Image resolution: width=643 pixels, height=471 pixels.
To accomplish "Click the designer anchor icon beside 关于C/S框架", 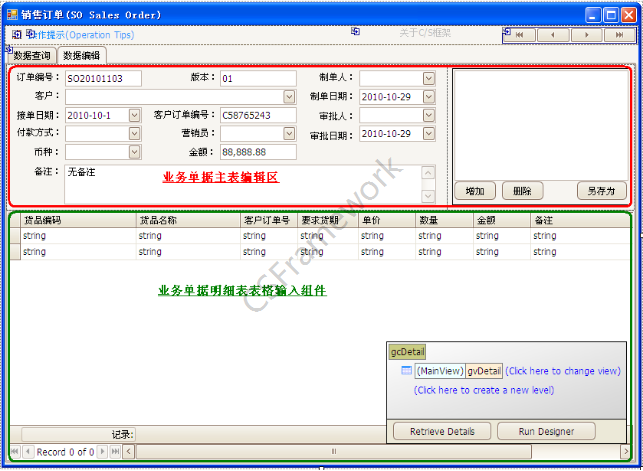I will [355, 31].
